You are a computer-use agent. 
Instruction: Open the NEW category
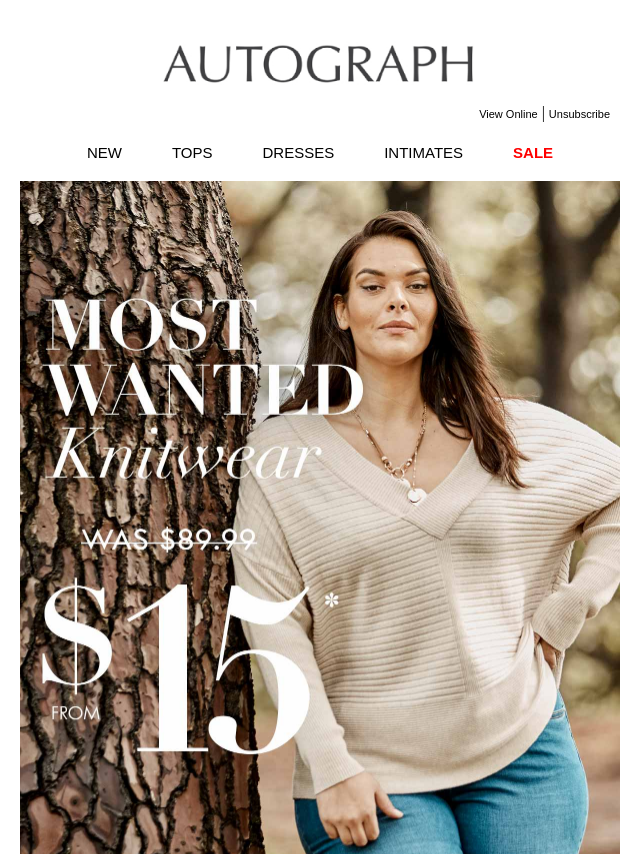104,153
